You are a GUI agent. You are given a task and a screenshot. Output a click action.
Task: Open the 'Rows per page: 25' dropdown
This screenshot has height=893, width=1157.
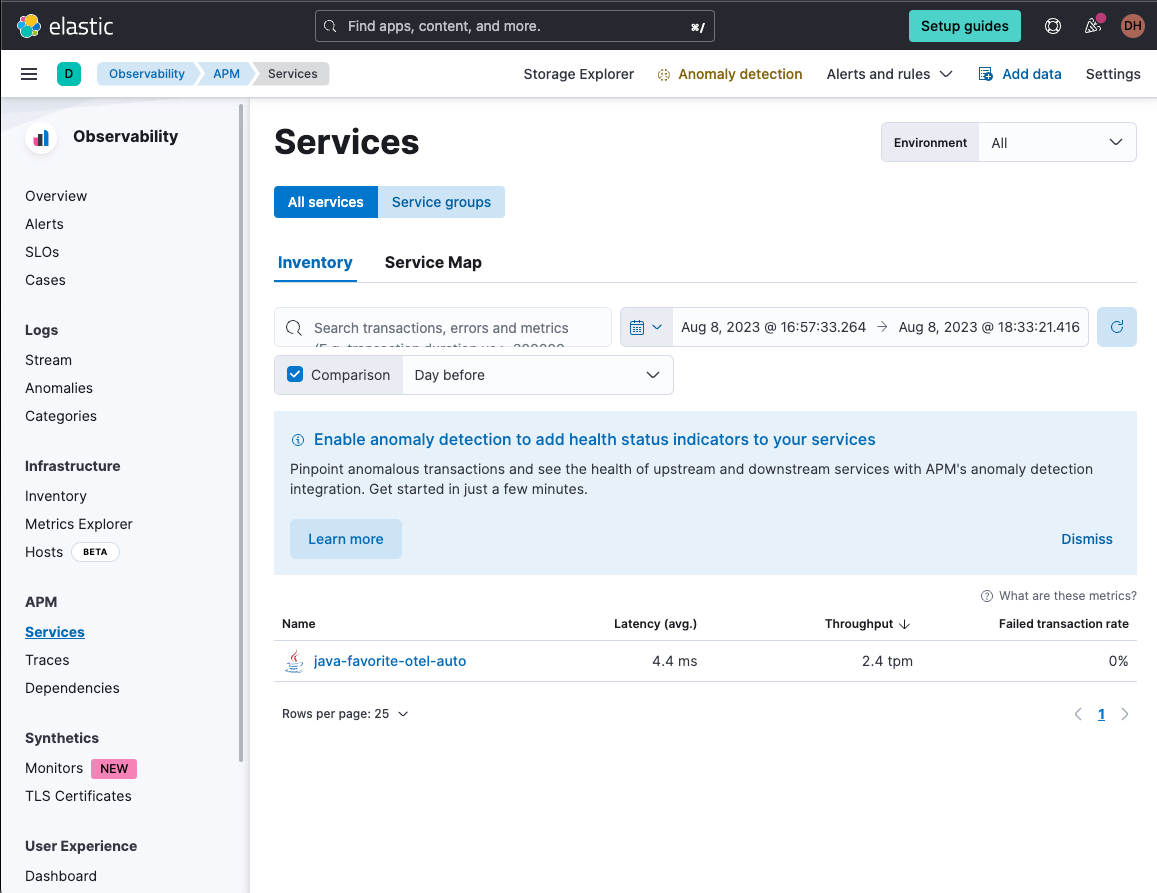click(345, 713)
